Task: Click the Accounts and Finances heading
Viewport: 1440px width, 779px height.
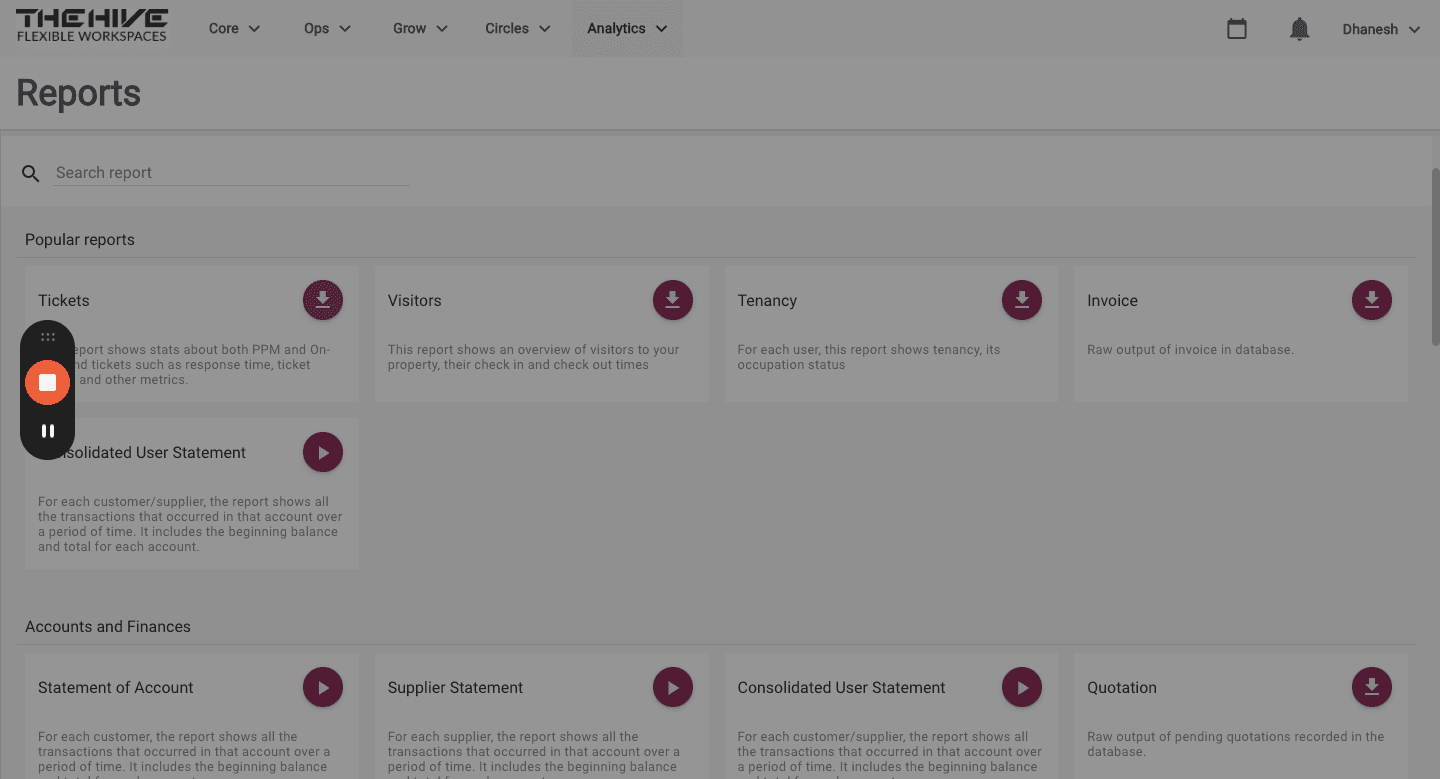Action: click(108, 626)
